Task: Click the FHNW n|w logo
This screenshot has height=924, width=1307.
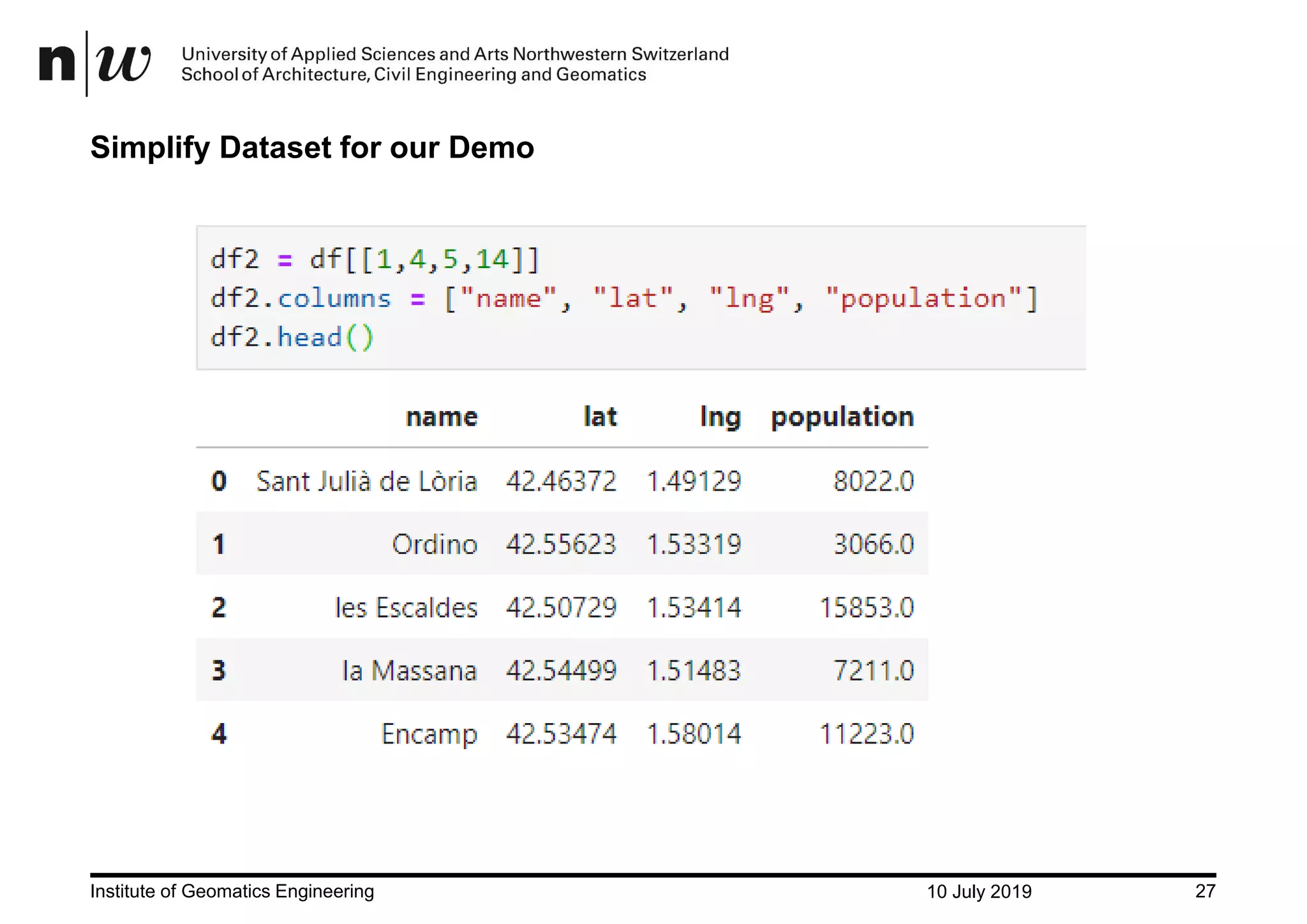Action: pyautogui.click(x=94, y=63)
